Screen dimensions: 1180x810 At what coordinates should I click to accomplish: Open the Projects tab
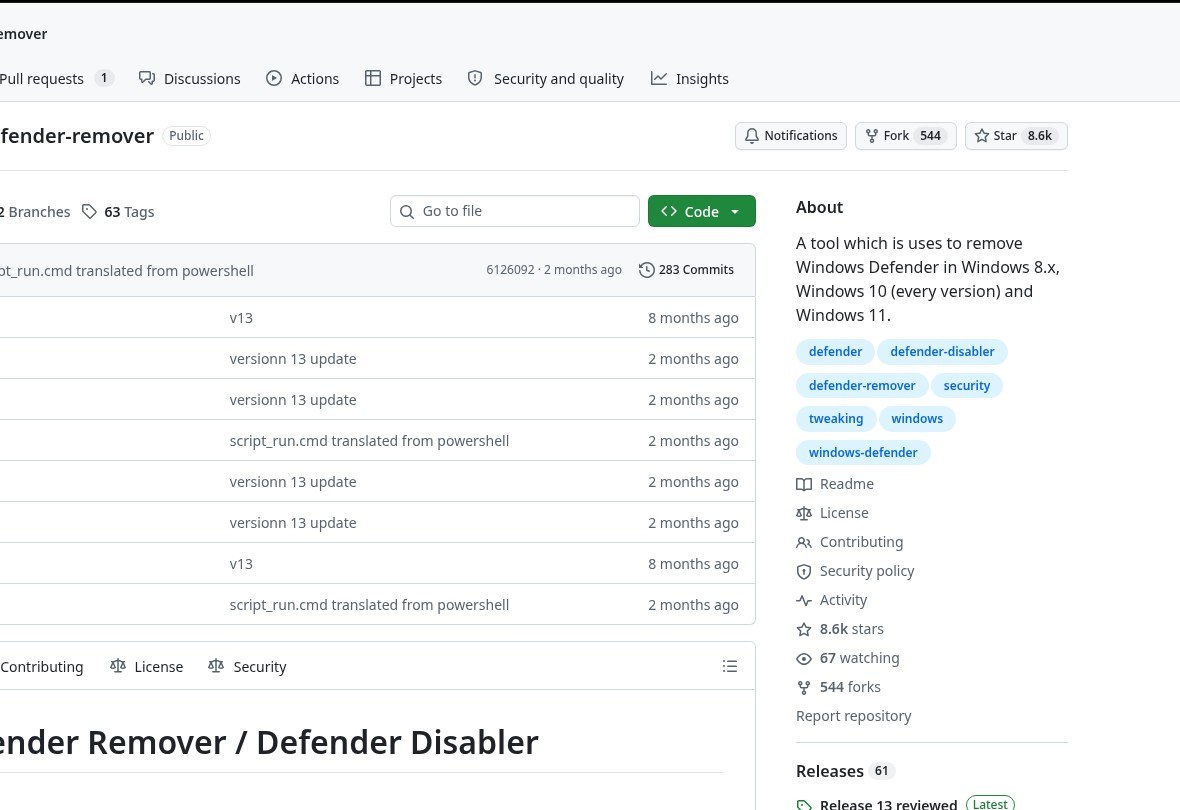coord(403,78)
